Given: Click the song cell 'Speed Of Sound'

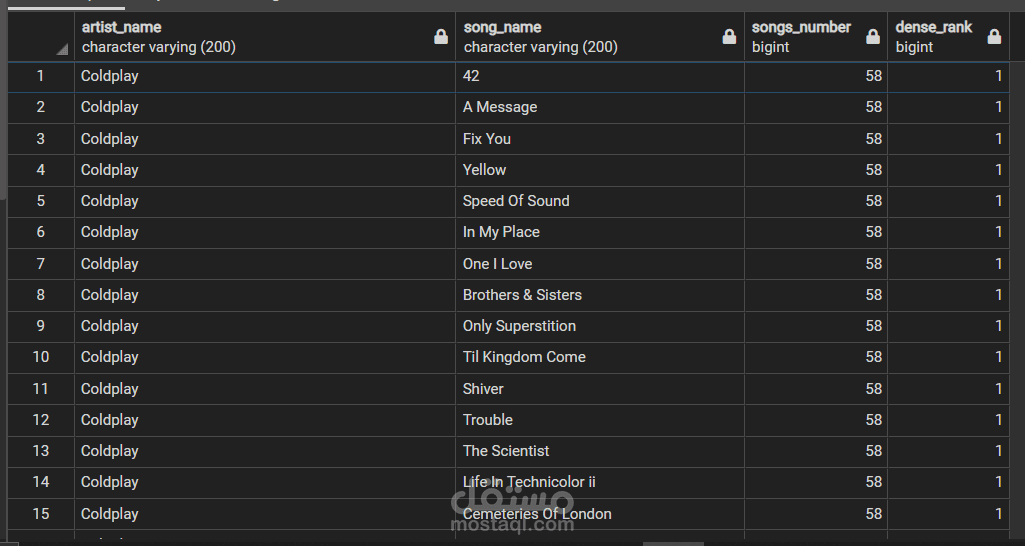Looking at the screenshot, I should click(x=599, y=201).
